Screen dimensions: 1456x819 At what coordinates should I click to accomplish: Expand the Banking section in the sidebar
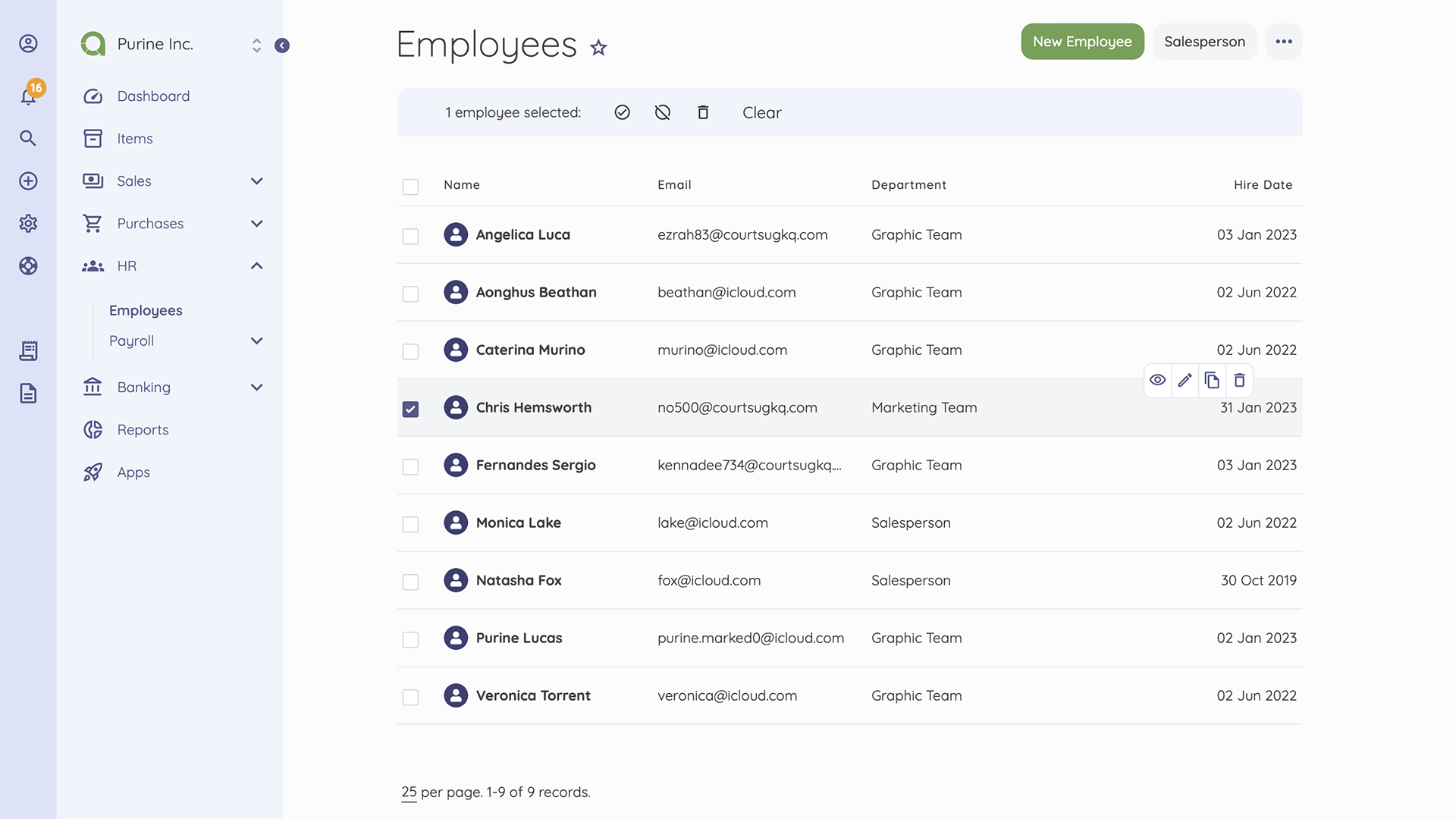click(x=256, y=387)
